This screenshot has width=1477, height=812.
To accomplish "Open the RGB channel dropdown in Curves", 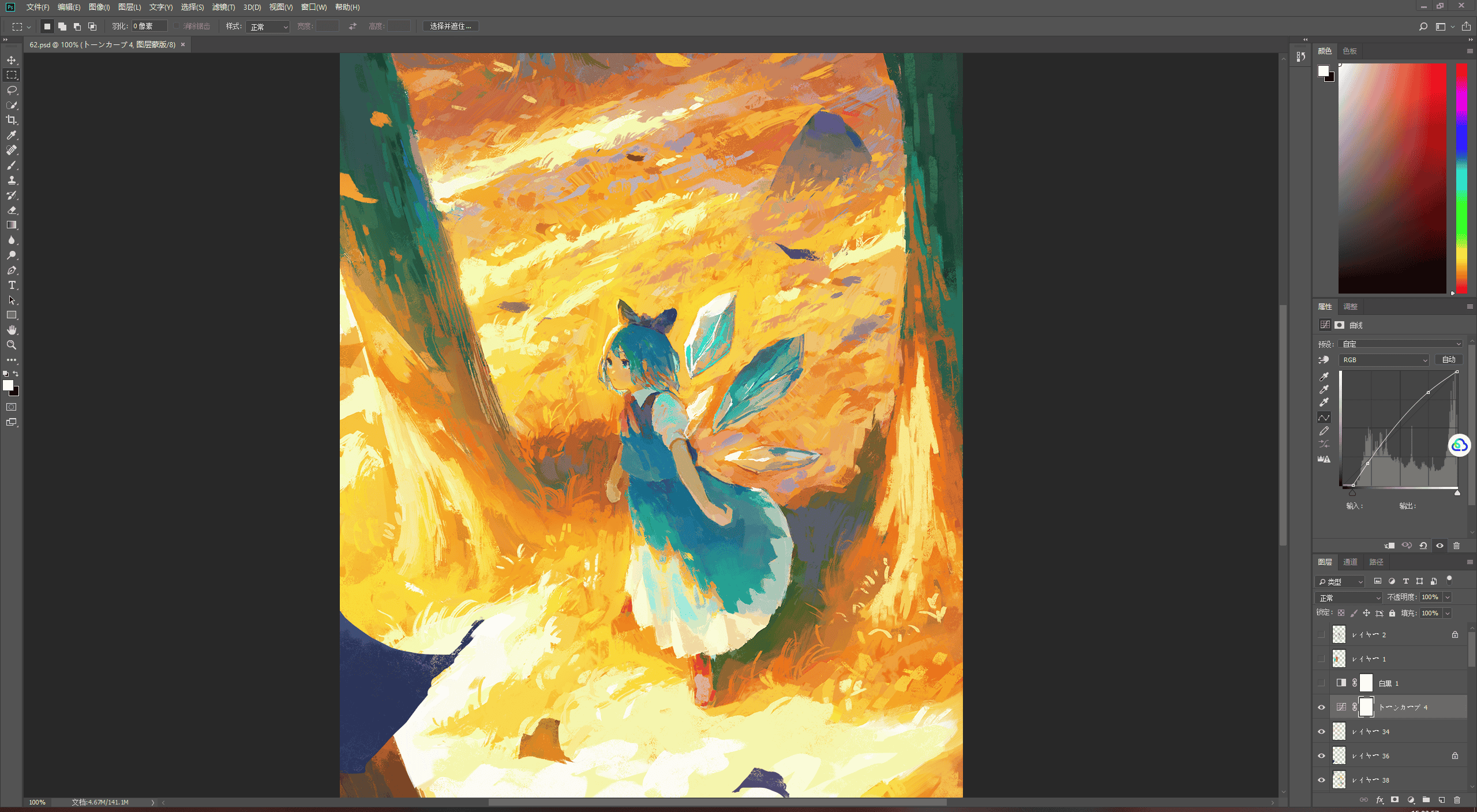I will coord(1384,360).
